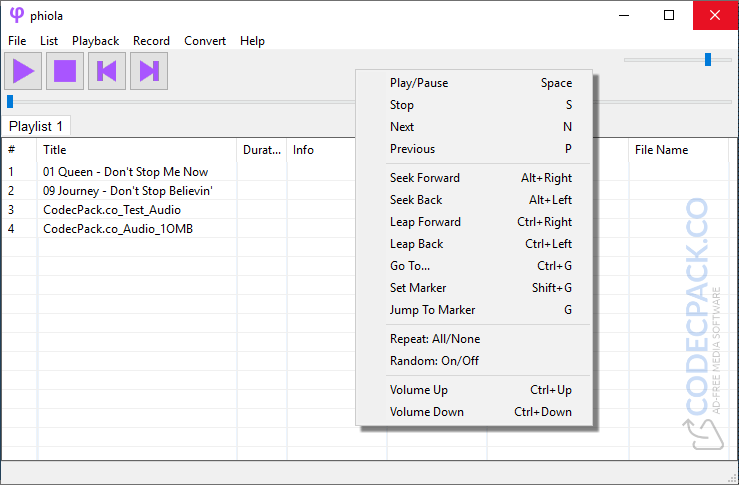Click row number 1 in playlist

point(11,172)
